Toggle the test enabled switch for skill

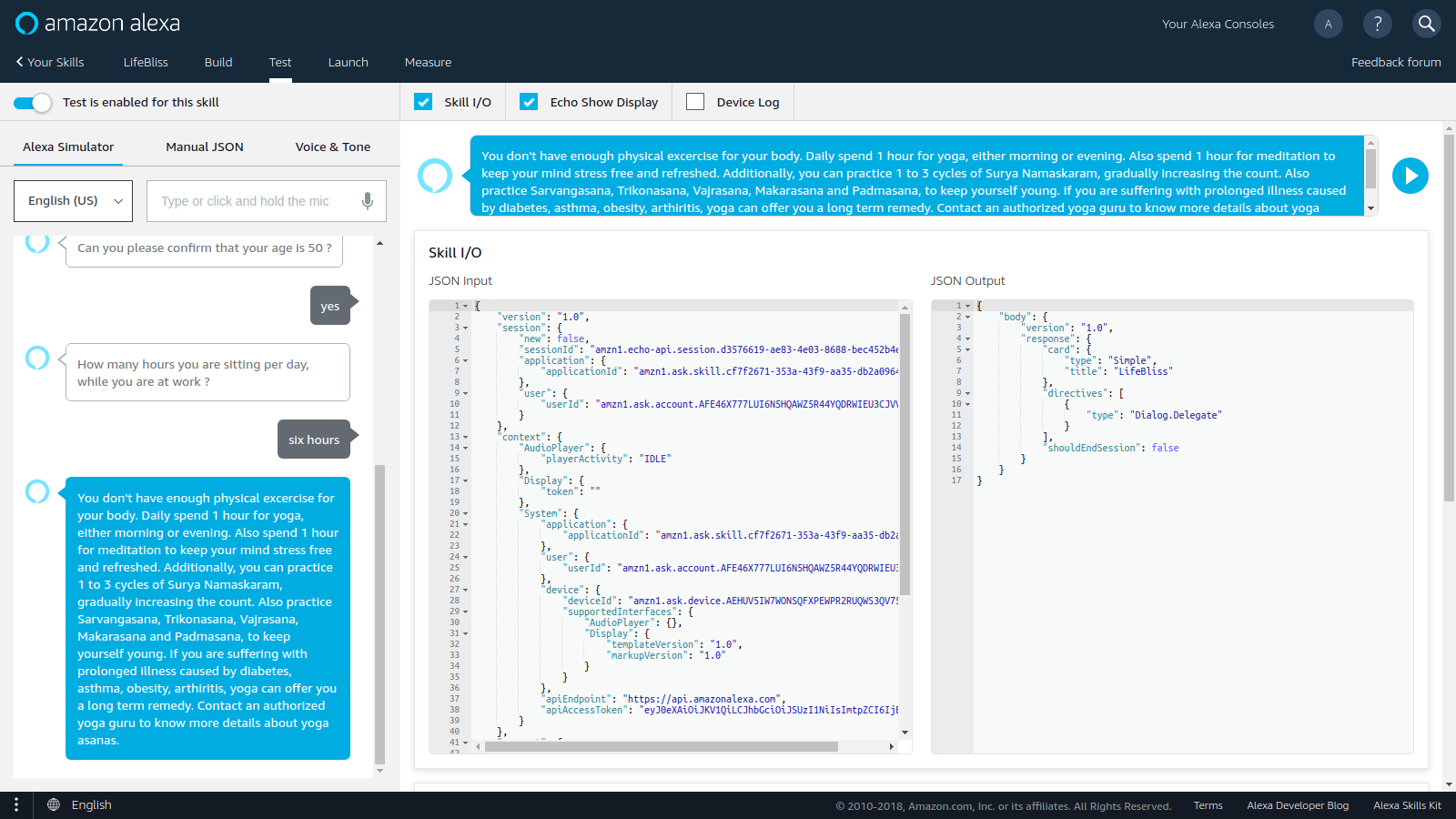tap(33, 103)
